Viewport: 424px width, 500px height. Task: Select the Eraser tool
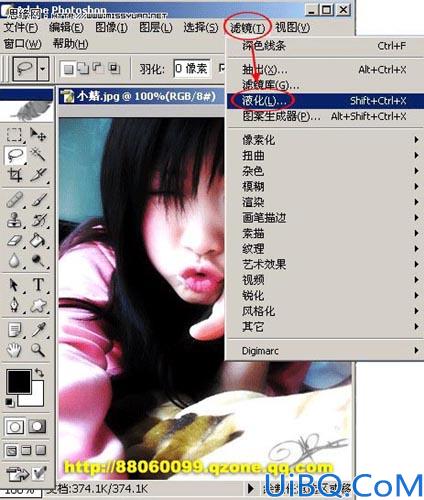[x=15, y=240]
